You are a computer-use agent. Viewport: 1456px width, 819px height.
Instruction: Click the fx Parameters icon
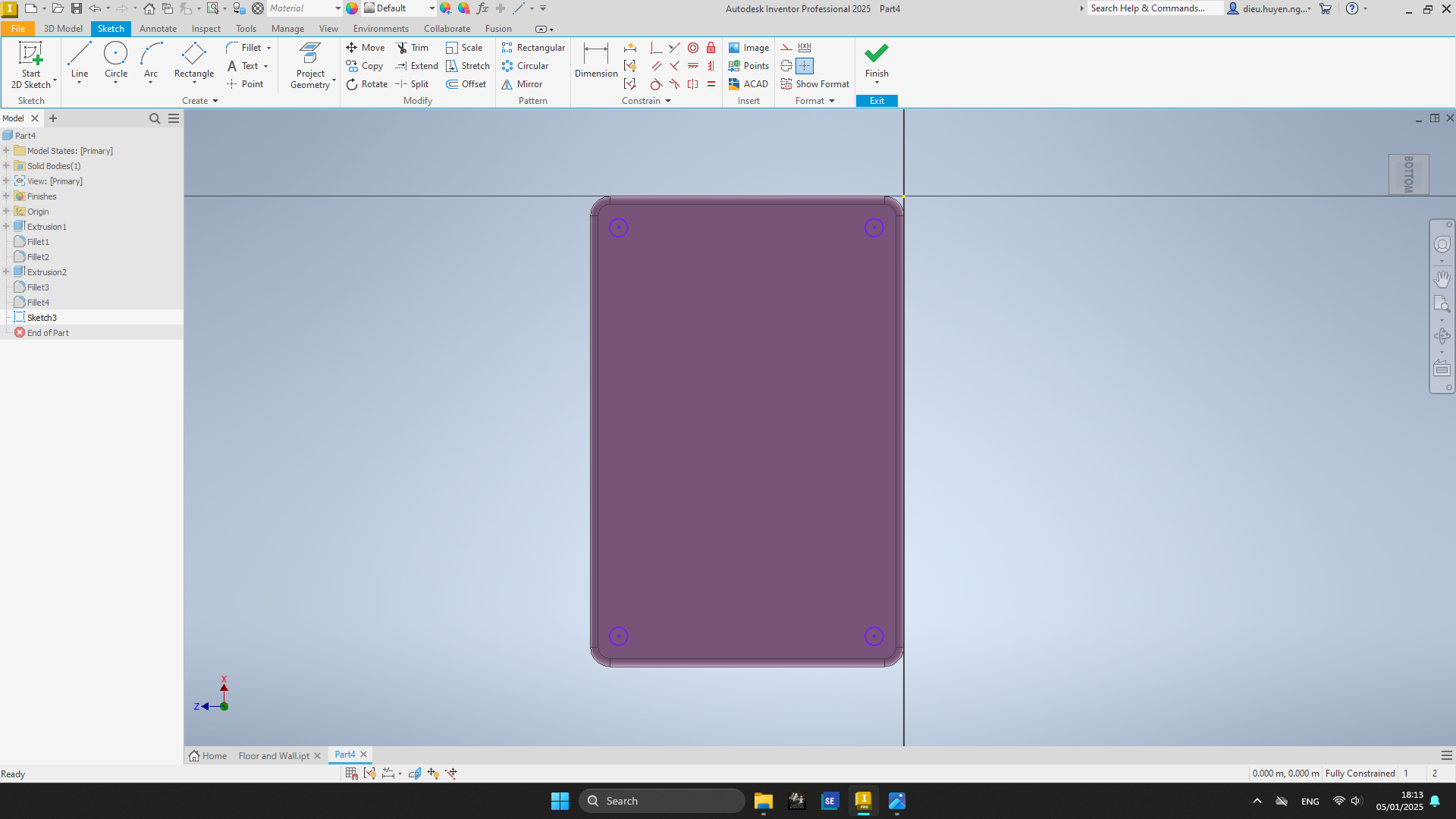[x=482, y=8]
